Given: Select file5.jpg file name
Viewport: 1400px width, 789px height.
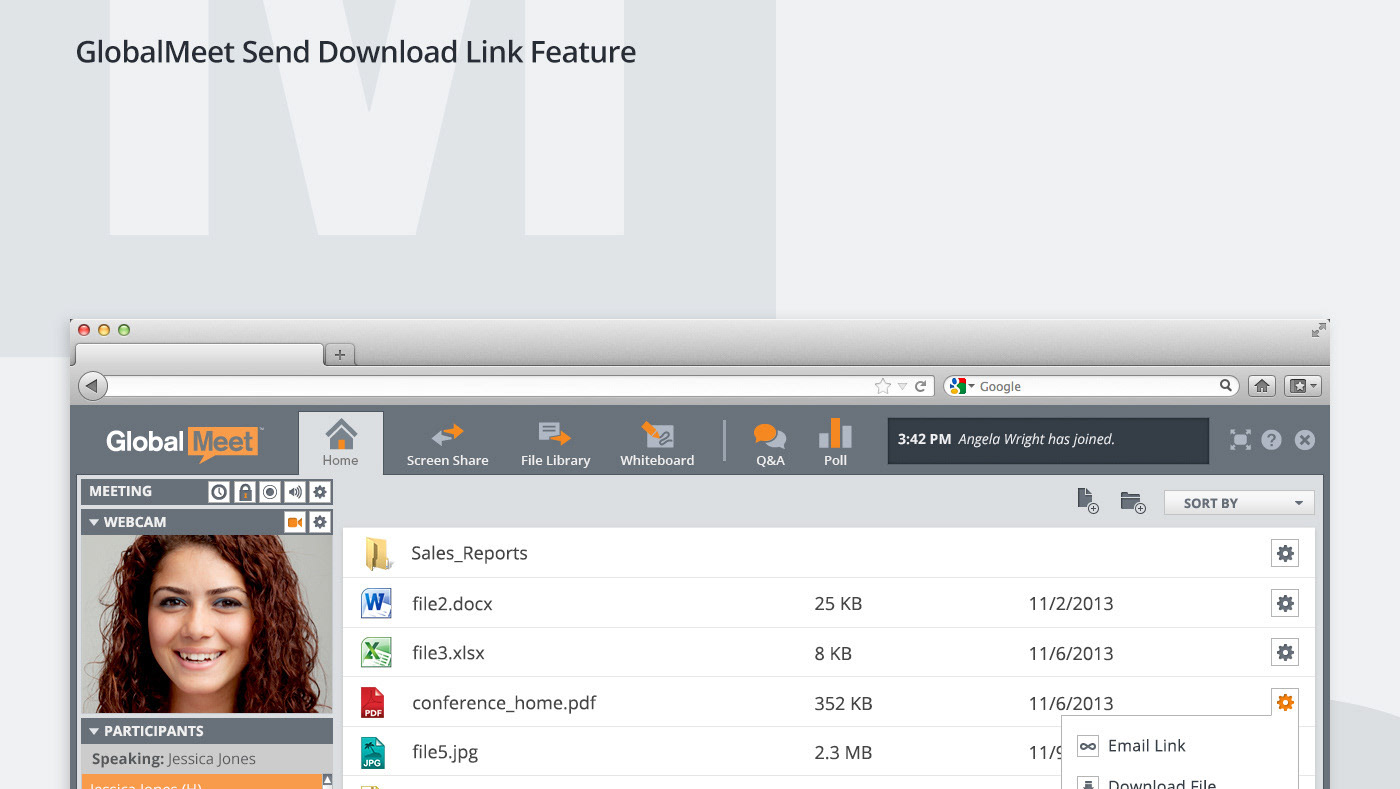Looking at the screenshot, I should (445, 753).
